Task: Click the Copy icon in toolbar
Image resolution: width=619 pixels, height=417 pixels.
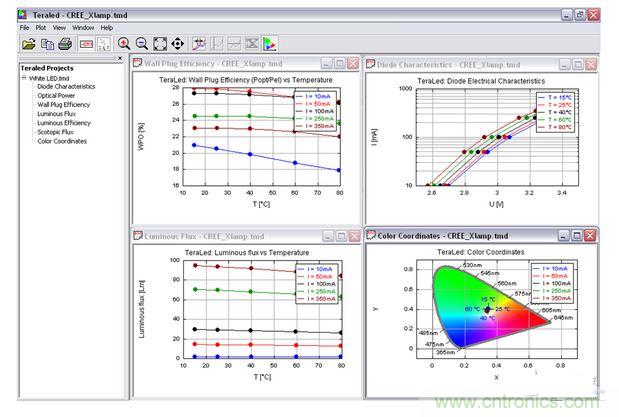Action: point(46,43)
